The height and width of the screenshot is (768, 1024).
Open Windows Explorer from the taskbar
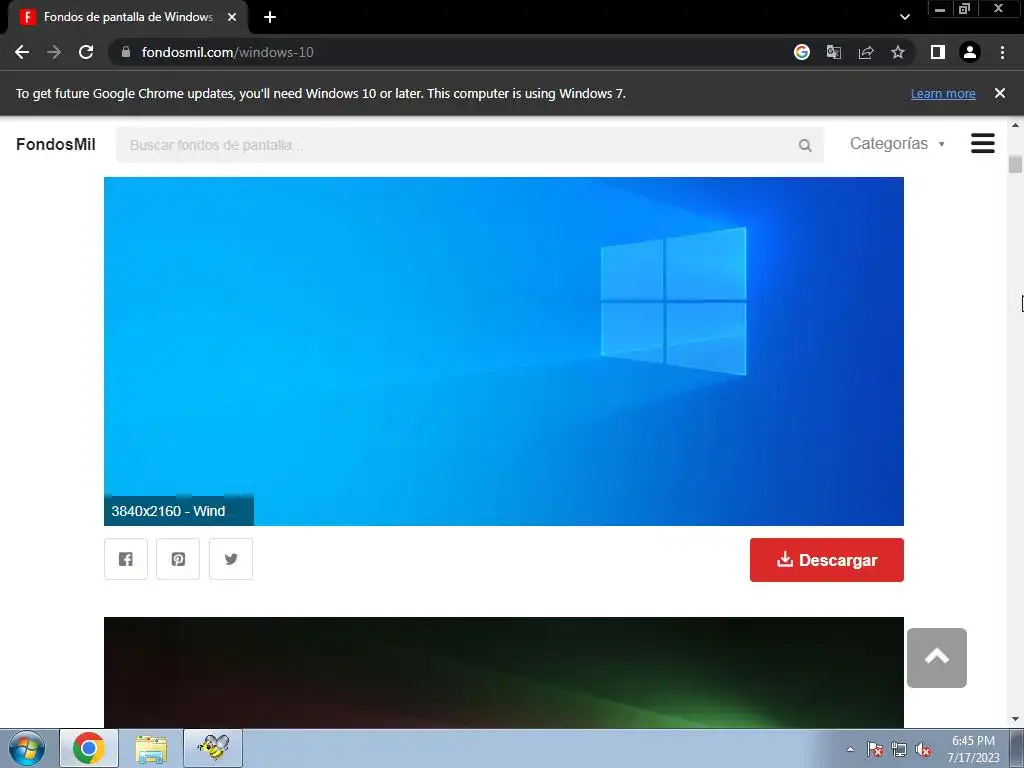(151, 748)
